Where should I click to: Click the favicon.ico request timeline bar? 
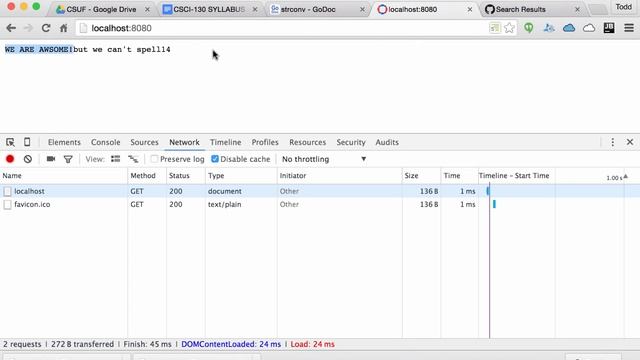[494, 204]
